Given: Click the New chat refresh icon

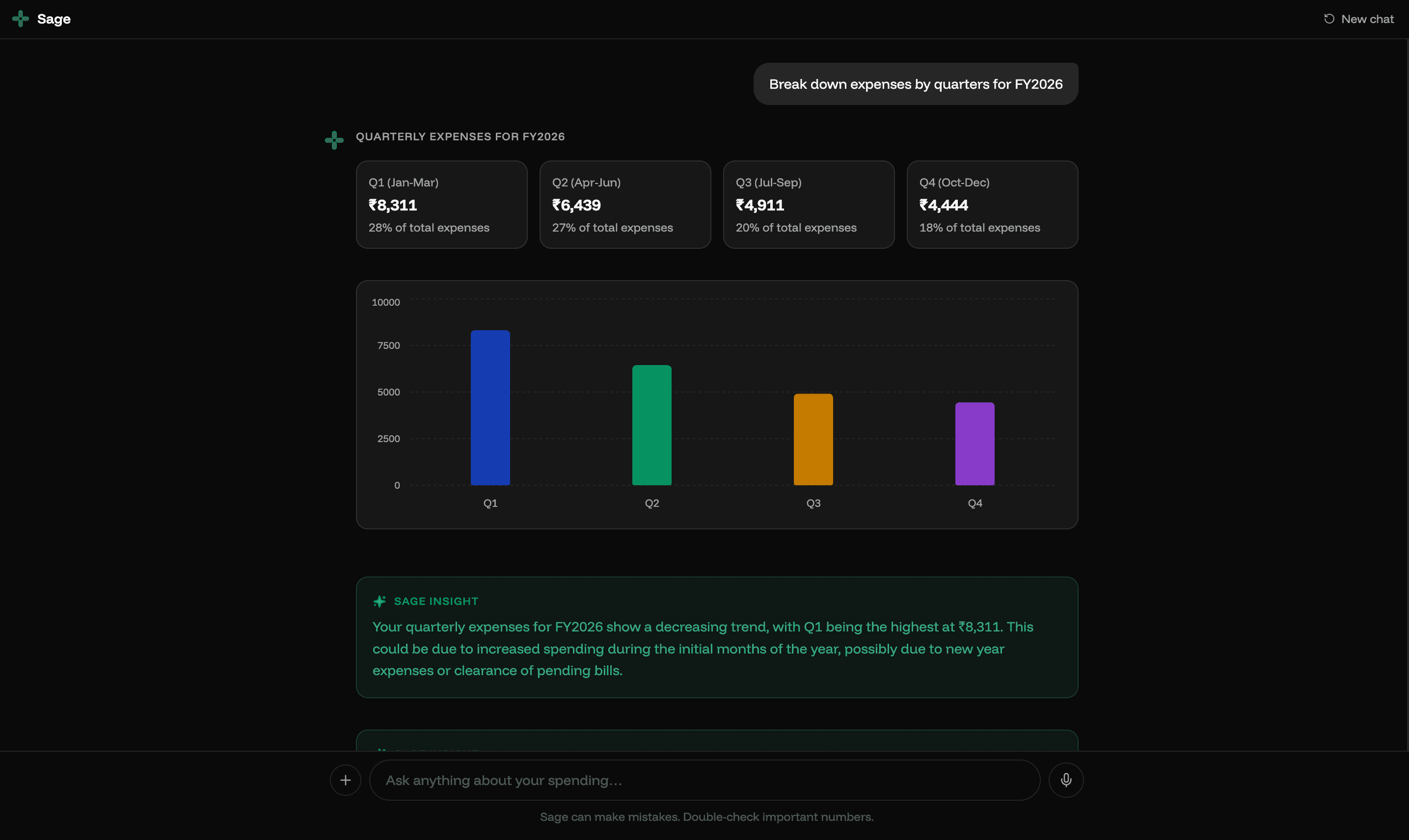Looking at the screenshot, I should click(x=1329, y=19).
